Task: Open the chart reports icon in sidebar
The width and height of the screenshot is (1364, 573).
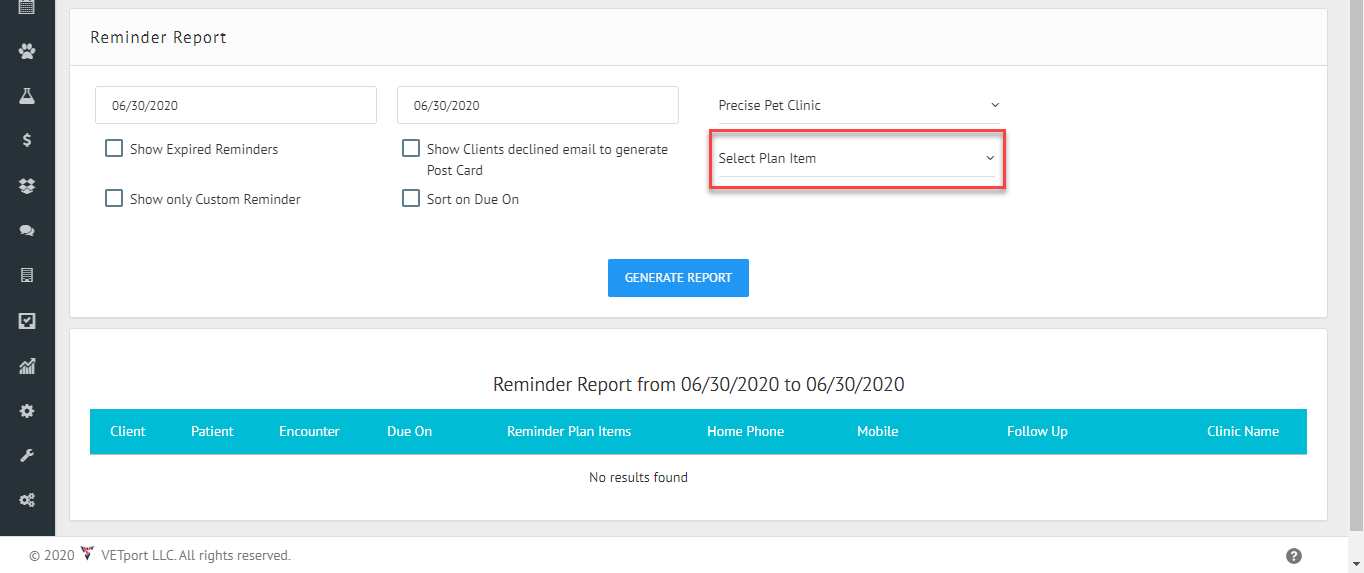Action: (27, 366)
